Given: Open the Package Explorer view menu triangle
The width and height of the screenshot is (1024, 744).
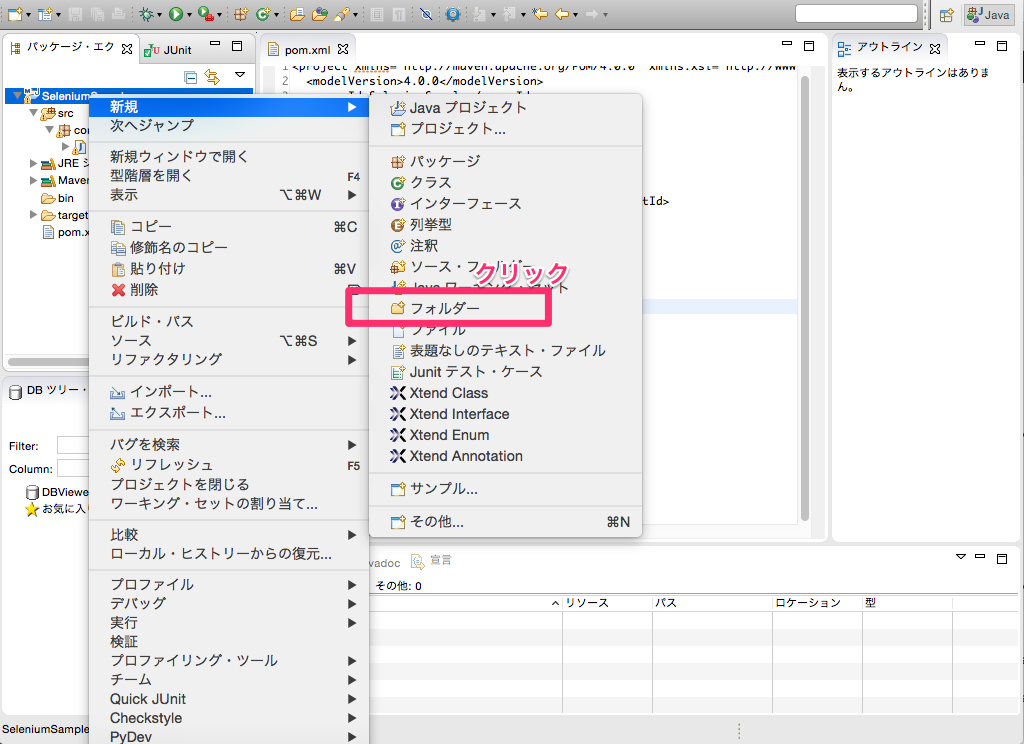Looking at the screenshot, I should click(x=240, y=75).
